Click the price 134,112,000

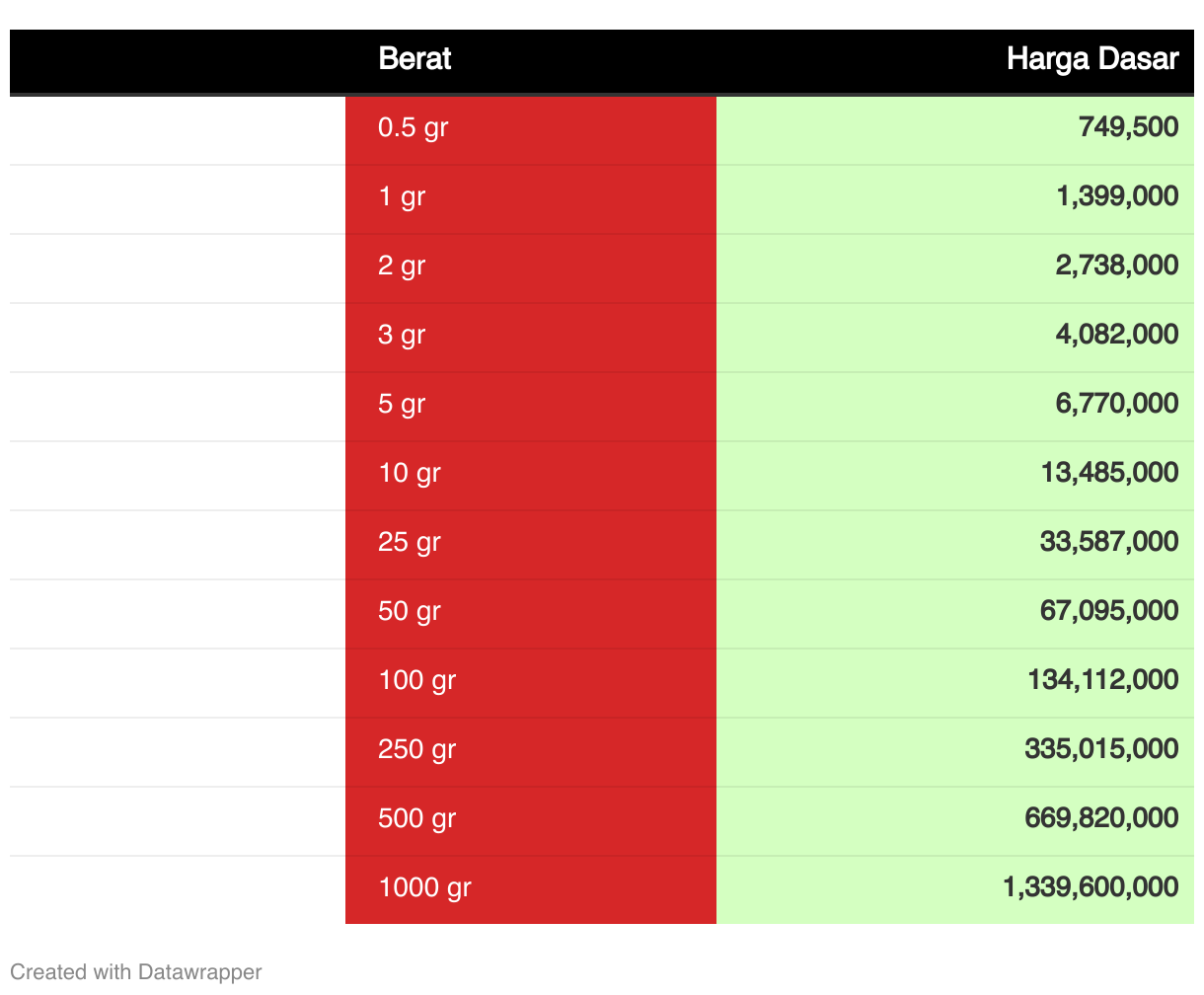pyautogui.click(x=1103, y=679)
